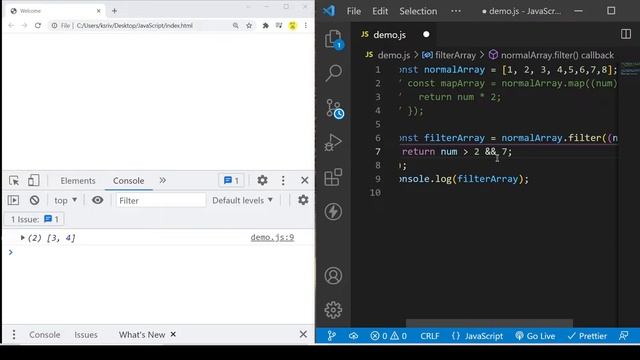Open the VS Code Edit menu
The width and height of the screenshot is (640, 360).
pos(380,11)
